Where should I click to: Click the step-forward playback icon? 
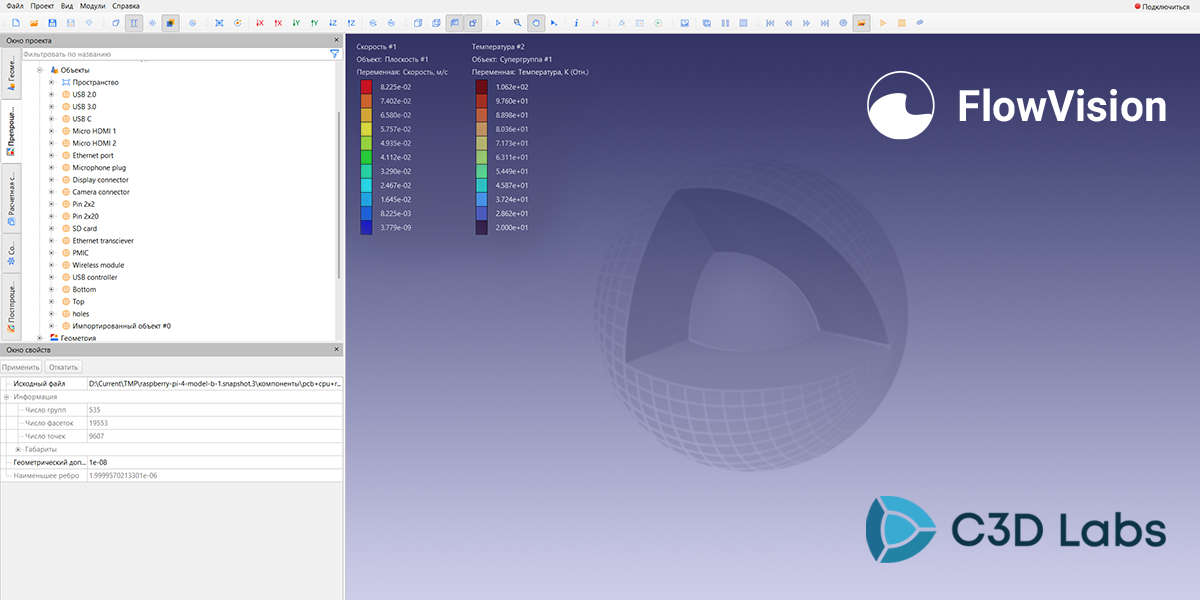[x=806, y=22]
